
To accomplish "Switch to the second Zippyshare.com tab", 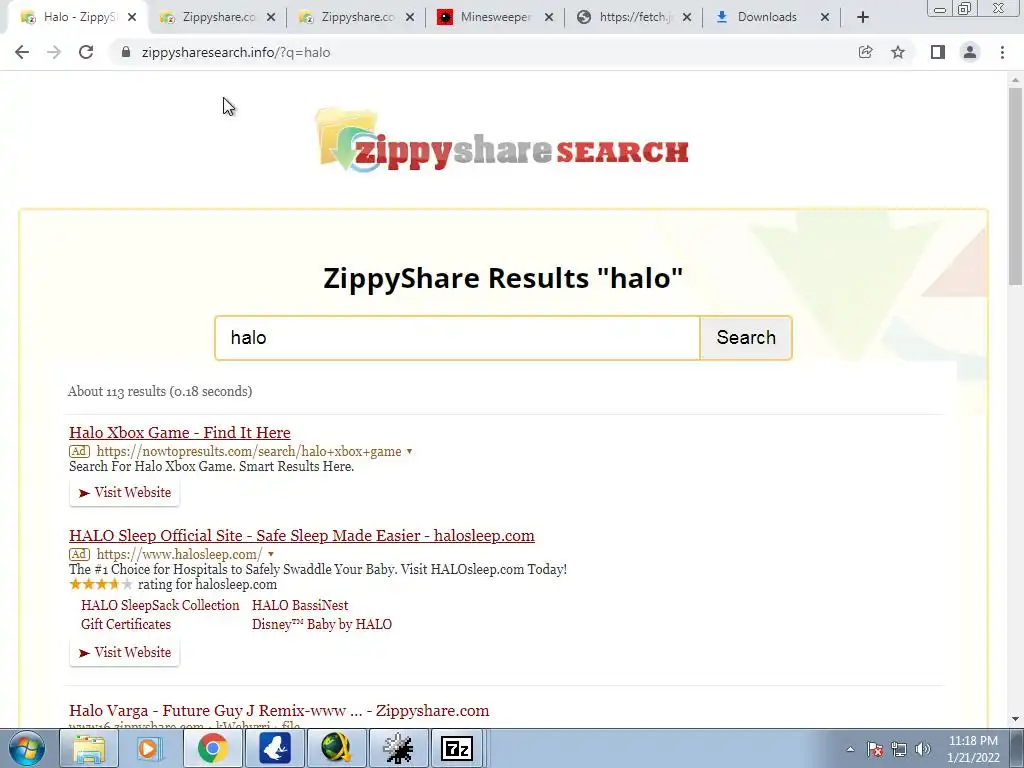I will point(217,18).
